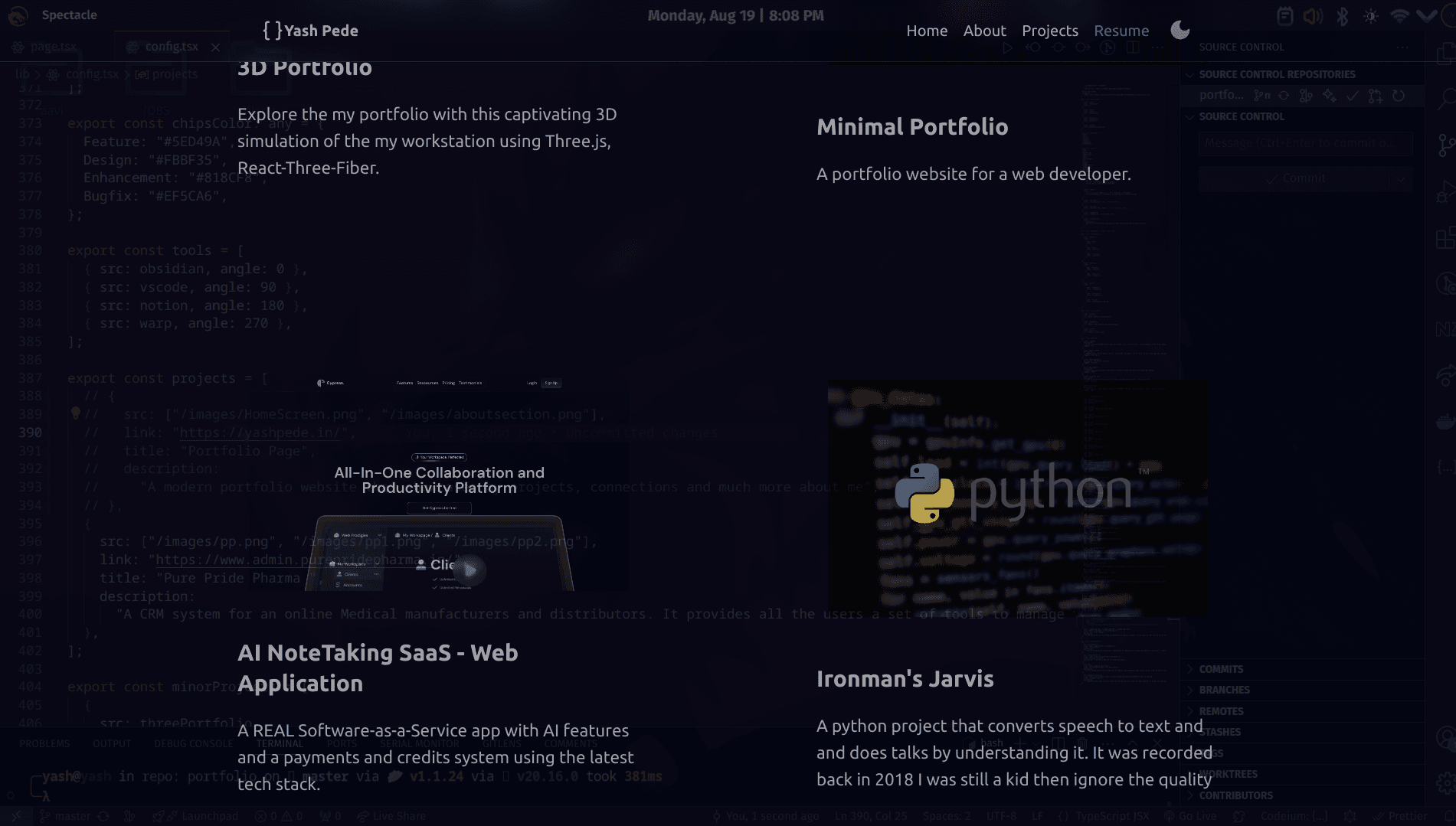Open the Python Jarvis project thumbnail
Viewport: 1456px width, 826px height.
click(x=1016, y=498)
